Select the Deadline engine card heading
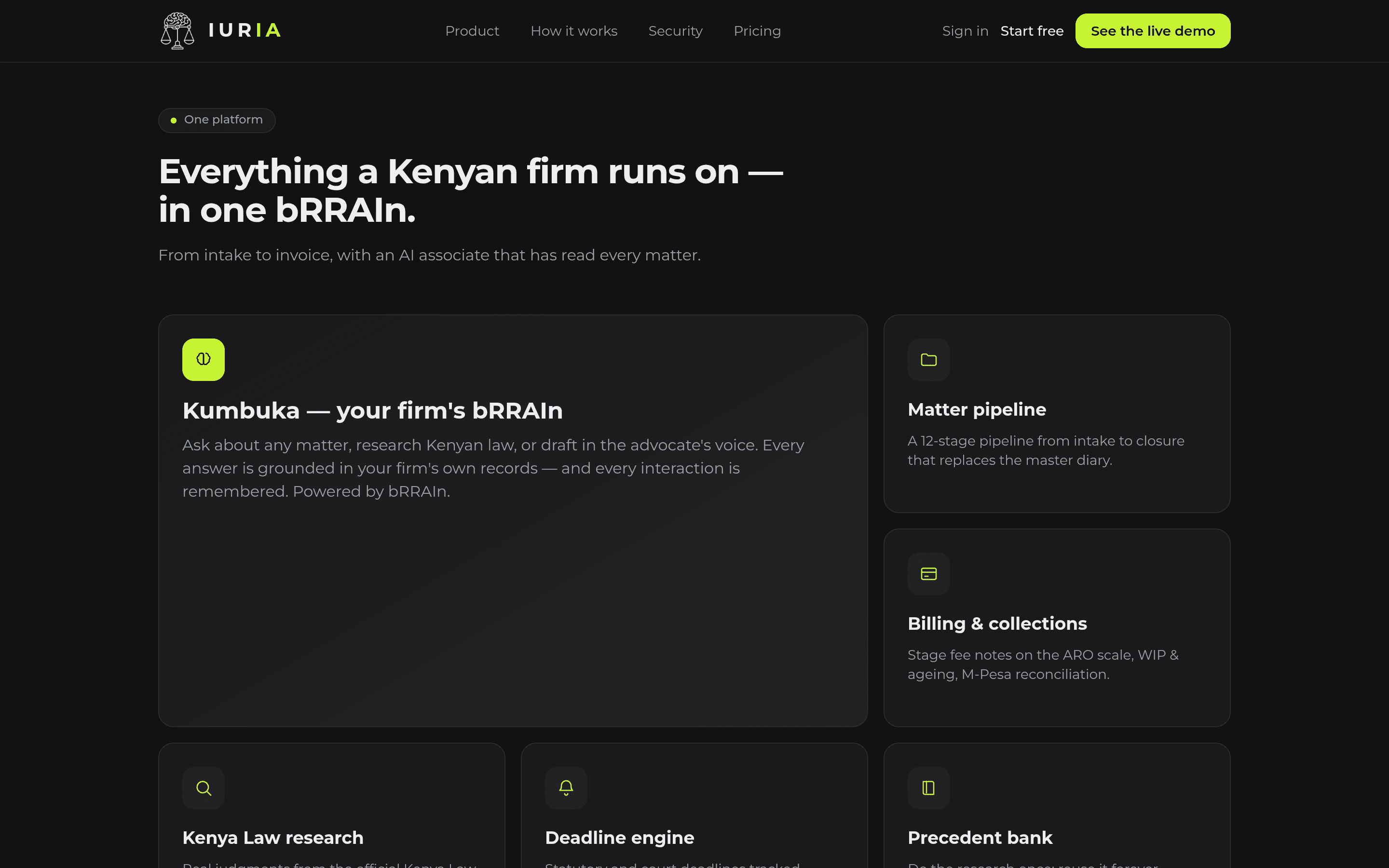Viewport: 1389px width, 868px height. (x=619, y=838)
